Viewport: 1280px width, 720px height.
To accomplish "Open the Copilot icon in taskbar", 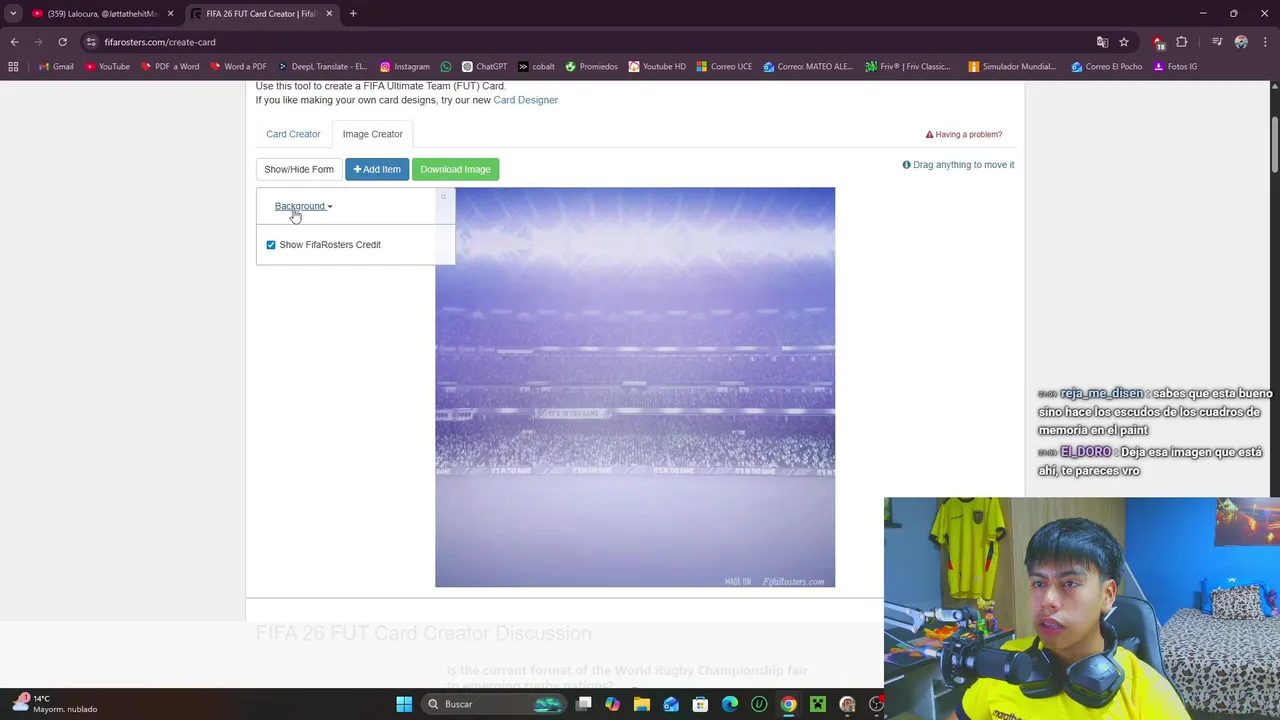I will tap(612, 704).
